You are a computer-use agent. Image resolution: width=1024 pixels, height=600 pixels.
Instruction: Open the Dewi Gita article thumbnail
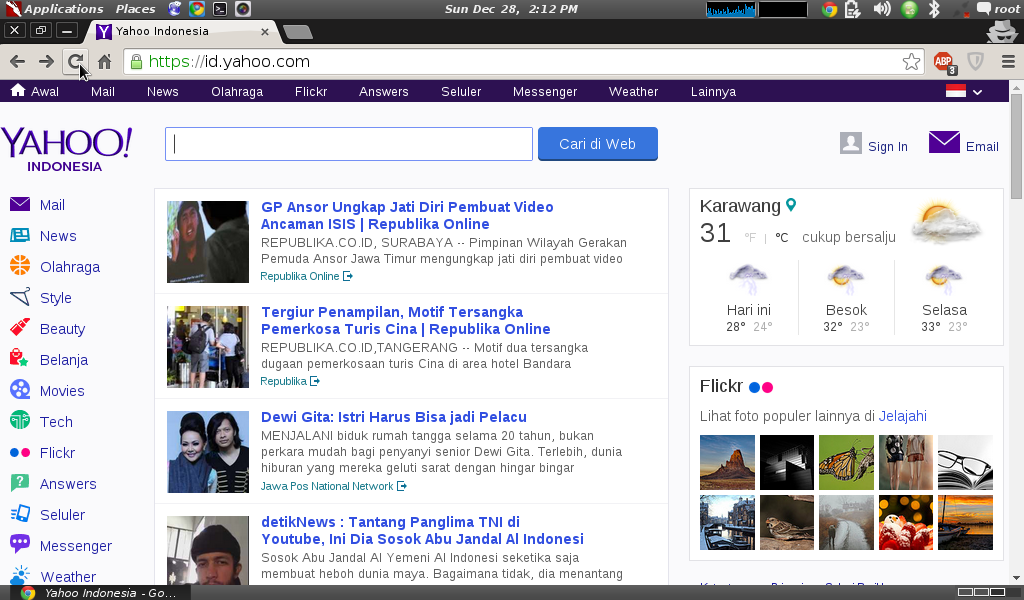click(208, 452)
